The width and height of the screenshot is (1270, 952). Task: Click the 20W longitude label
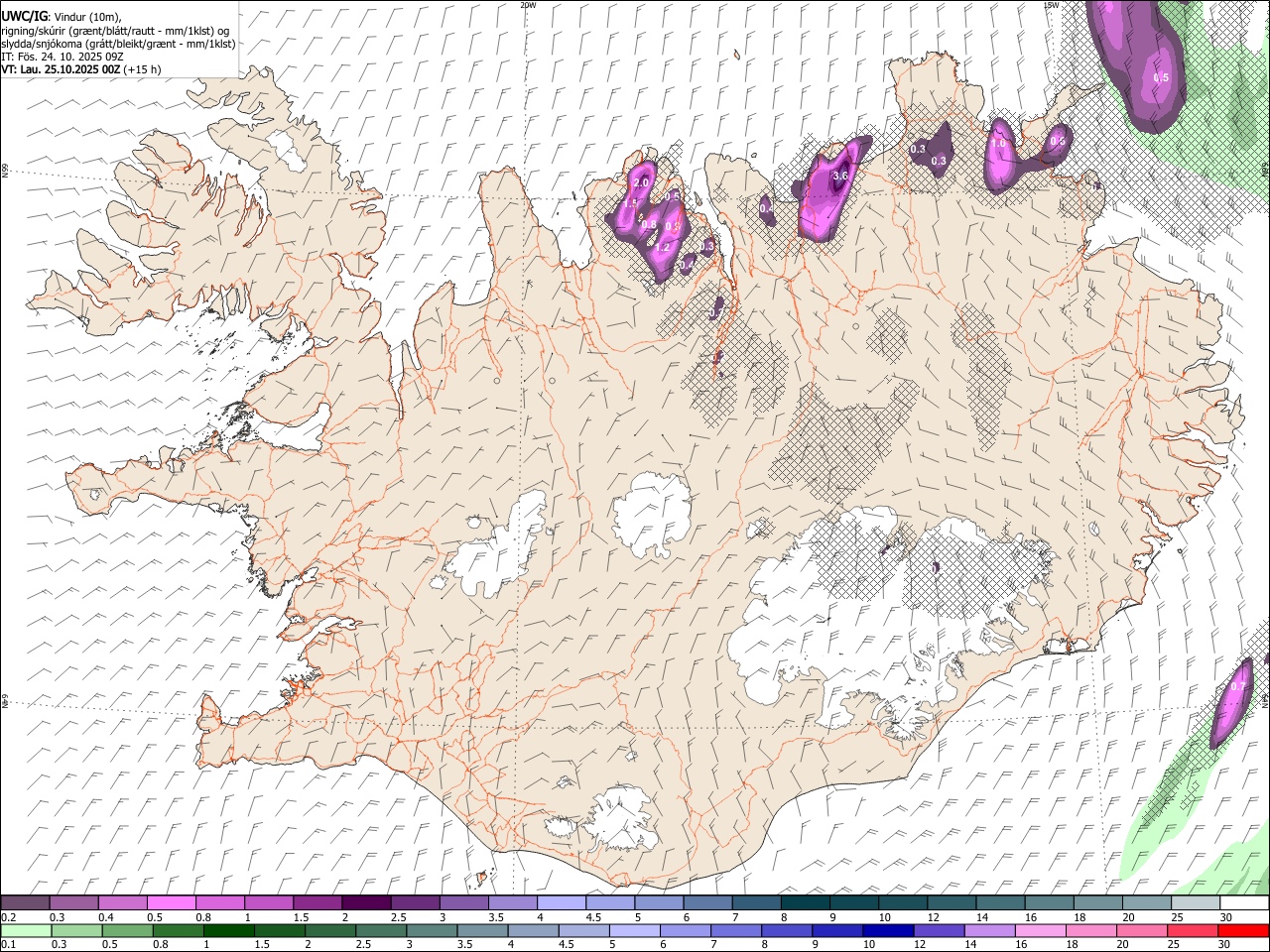pos(528,5)
